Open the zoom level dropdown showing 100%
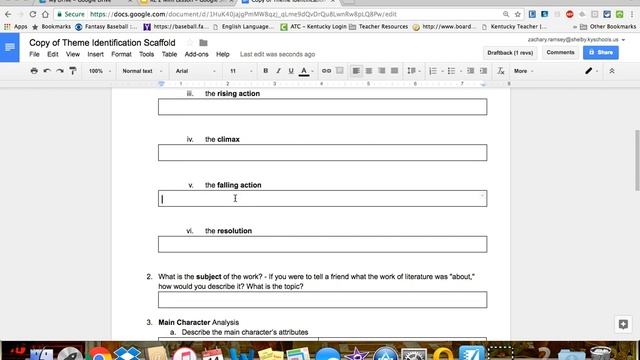 [x=100, y=71]
